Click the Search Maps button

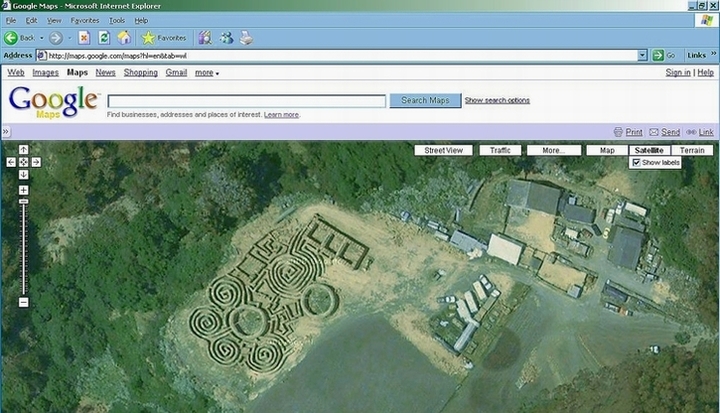425,100
